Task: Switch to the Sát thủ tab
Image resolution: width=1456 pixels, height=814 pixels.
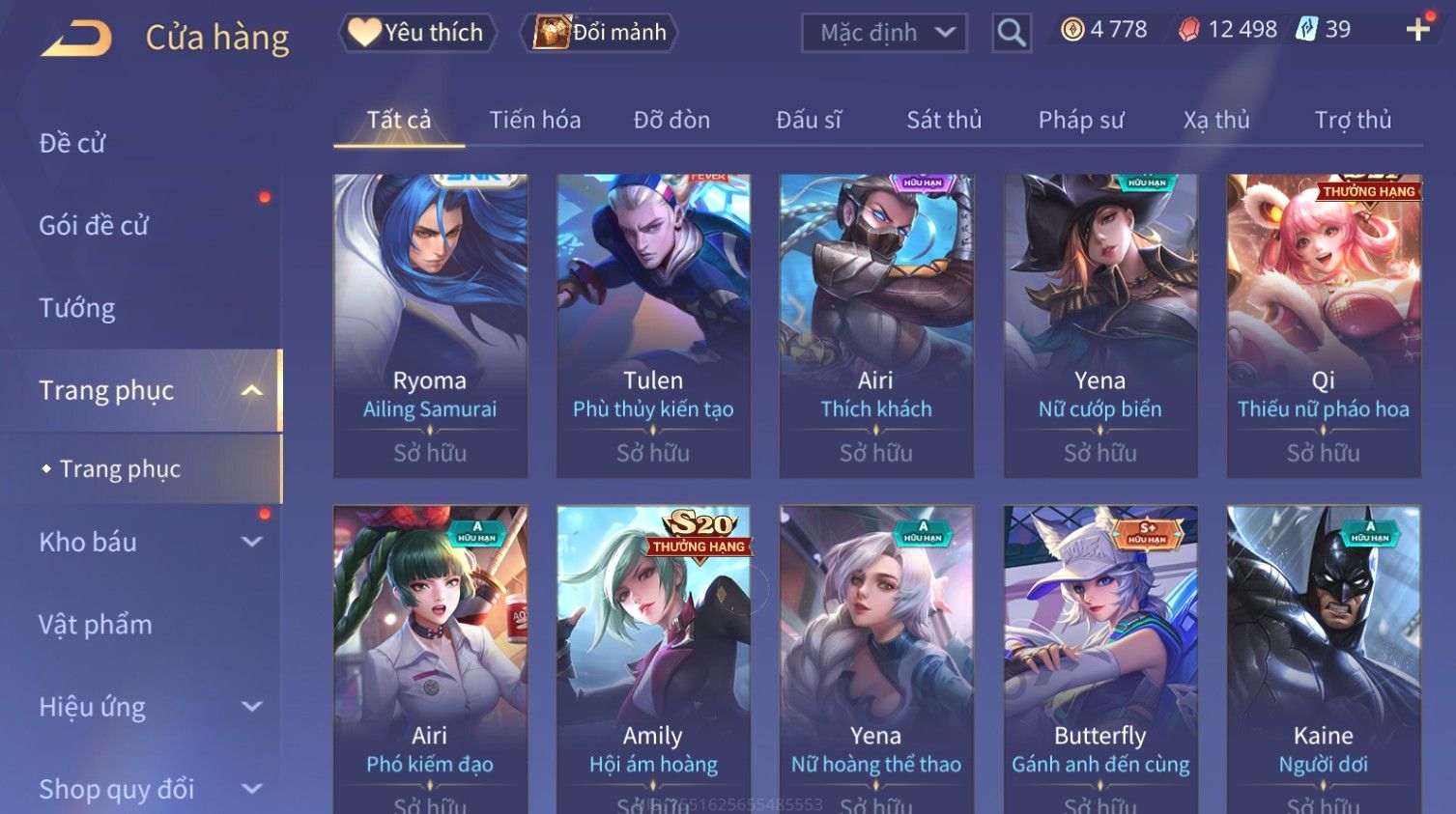Action: [x=943, y=120]
